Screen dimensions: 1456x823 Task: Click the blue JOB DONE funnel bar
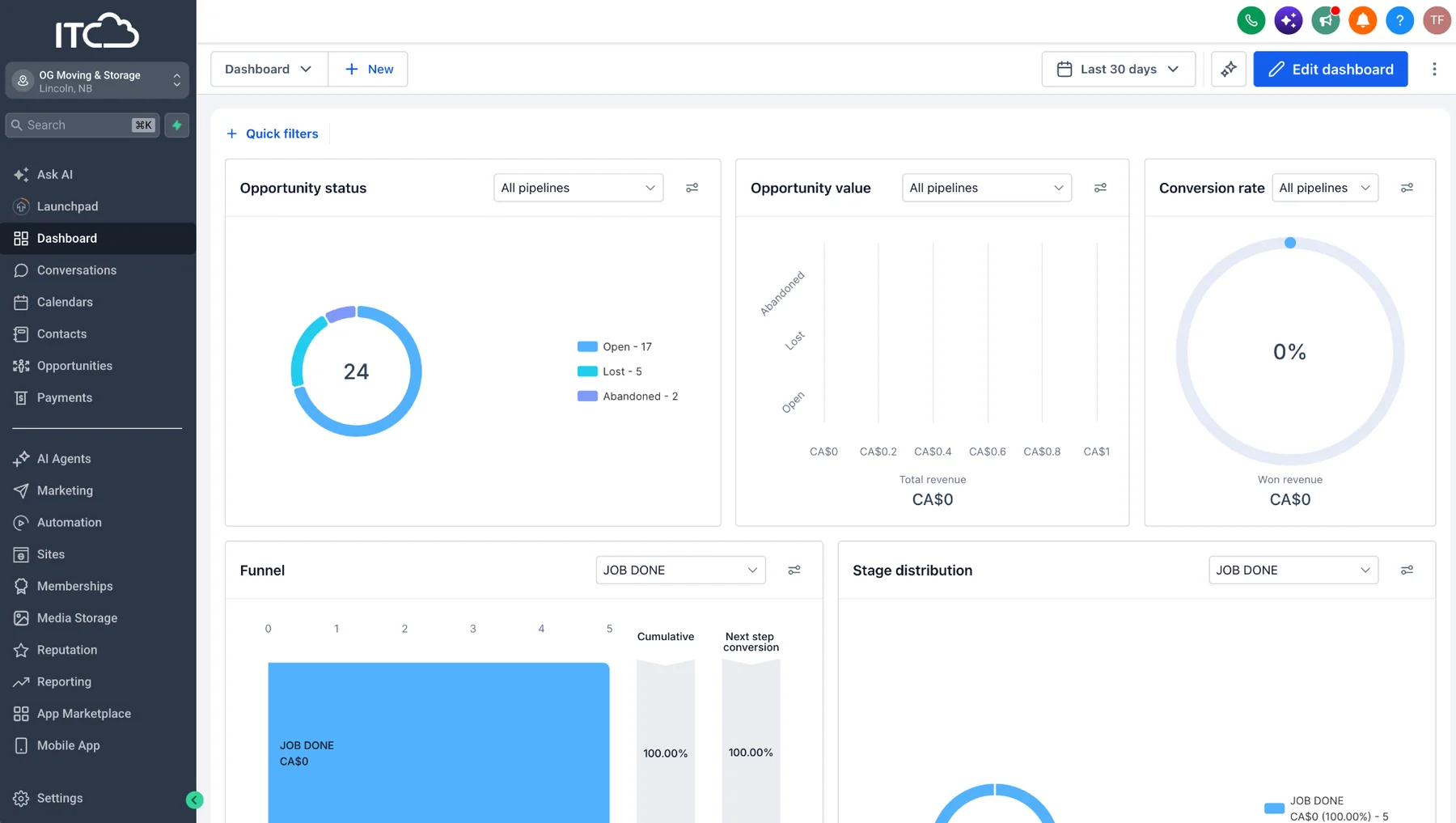pyautogui.click(x=438, y=743)
